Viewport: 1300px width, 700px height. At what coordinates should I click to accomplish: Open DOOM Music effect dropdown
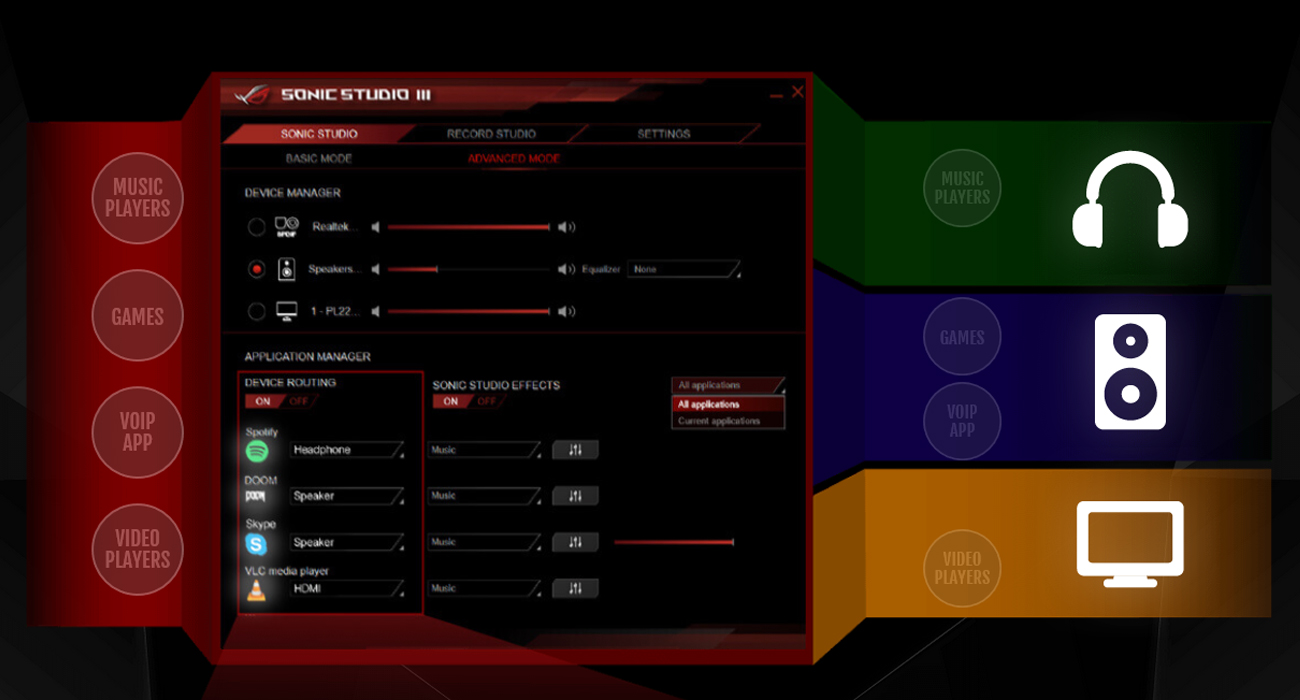485,496
